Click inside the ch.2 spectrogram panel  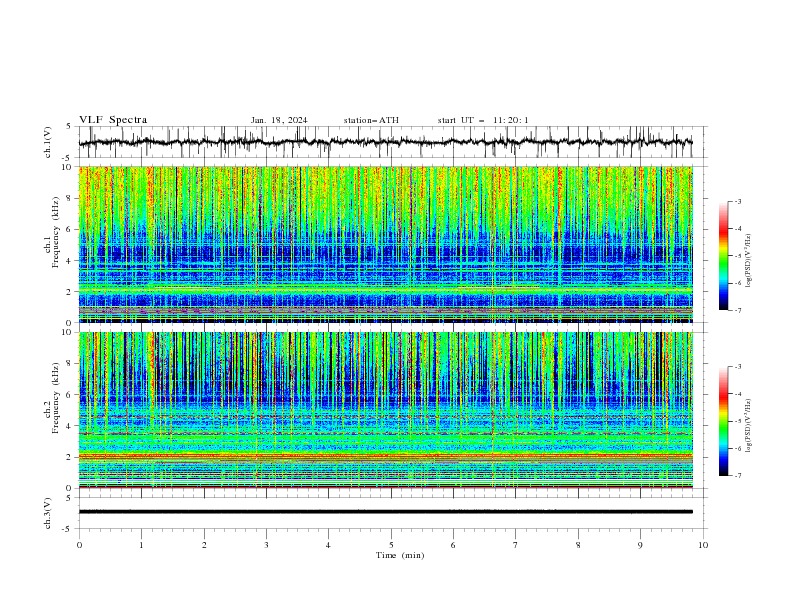[x=385, y=410]
